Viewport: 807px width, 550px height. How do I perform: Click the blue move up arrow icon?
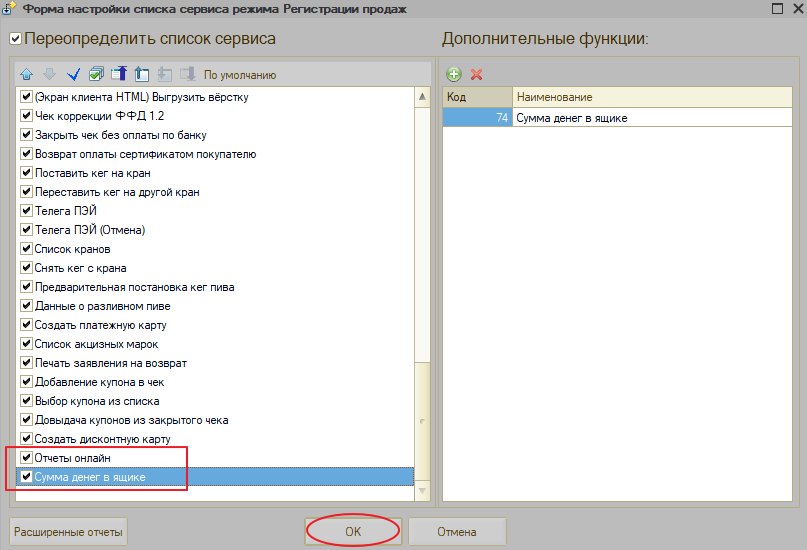(x=27, y=75)
